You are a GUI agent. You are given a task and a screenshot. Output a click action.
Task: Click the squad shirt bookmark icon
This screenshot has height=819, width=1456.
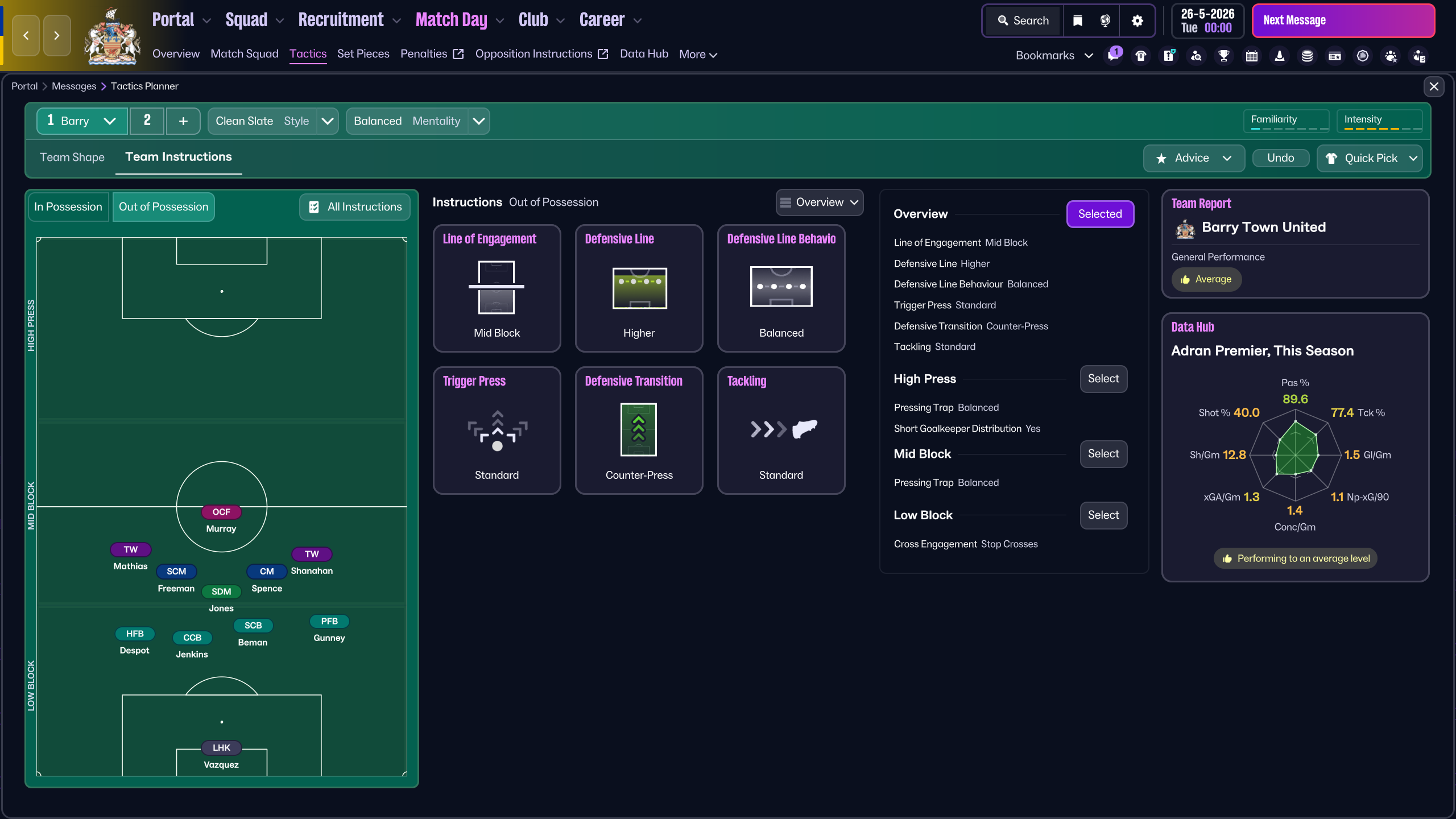pos(1141,56)
